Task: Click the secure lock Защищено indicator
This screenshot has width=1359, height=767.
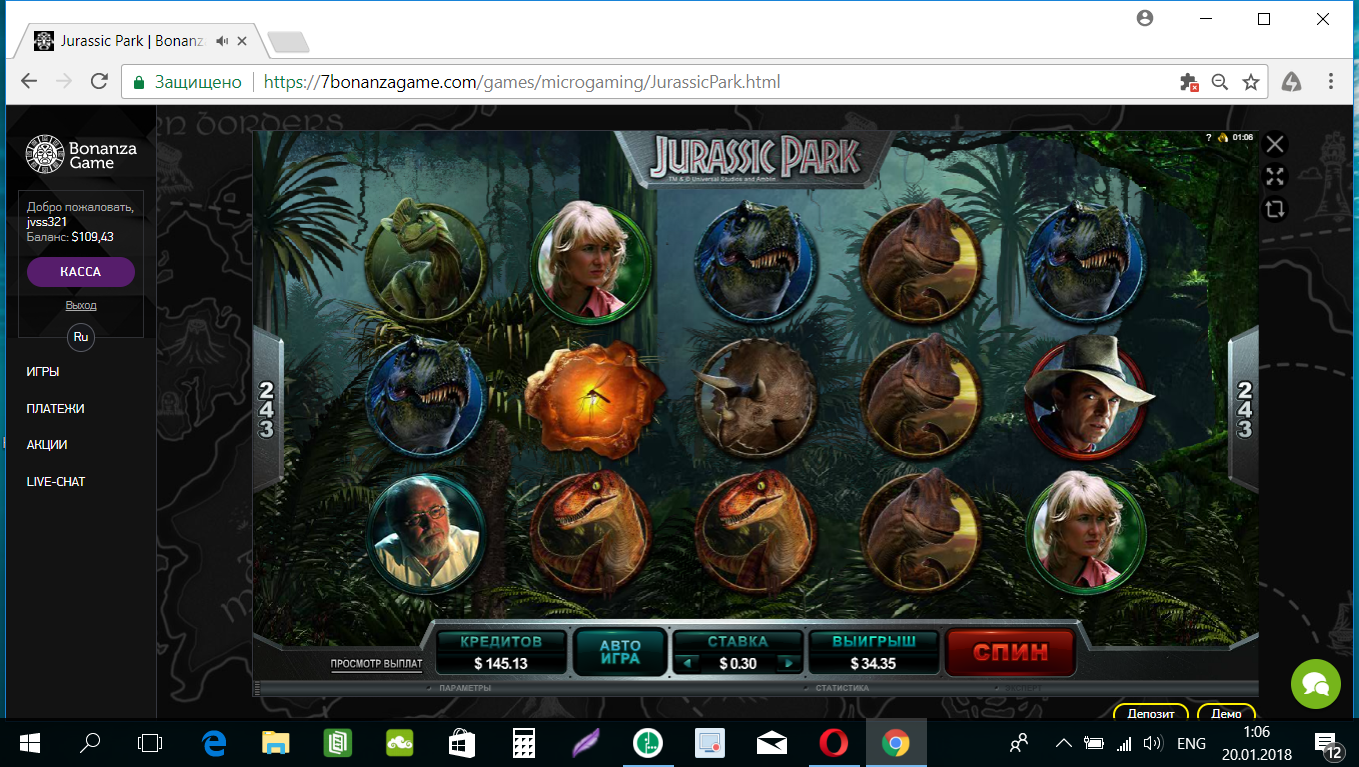Action: (x=187, y=82)
